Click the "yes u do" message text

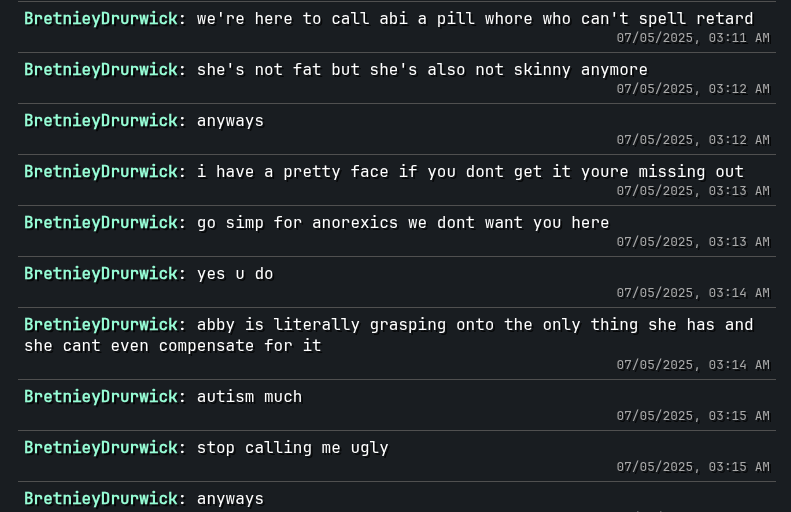tap(235, 274)
